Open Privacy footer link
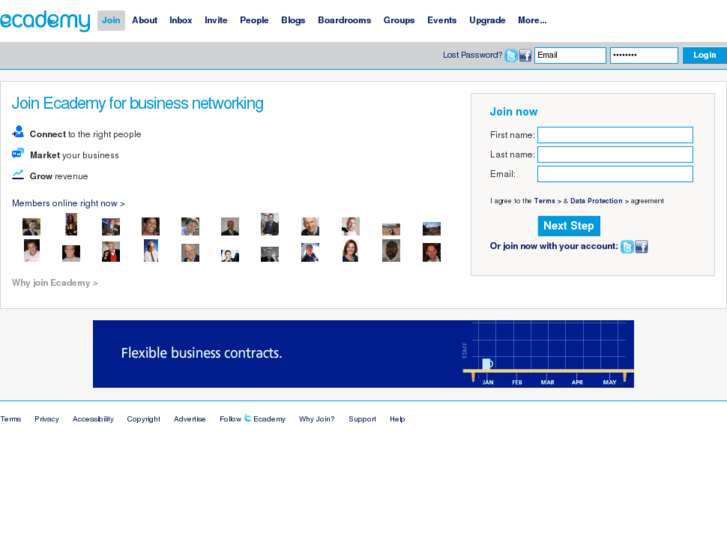Image resolution: width=727 pixels, height=545 pixels. coord(47,419)
